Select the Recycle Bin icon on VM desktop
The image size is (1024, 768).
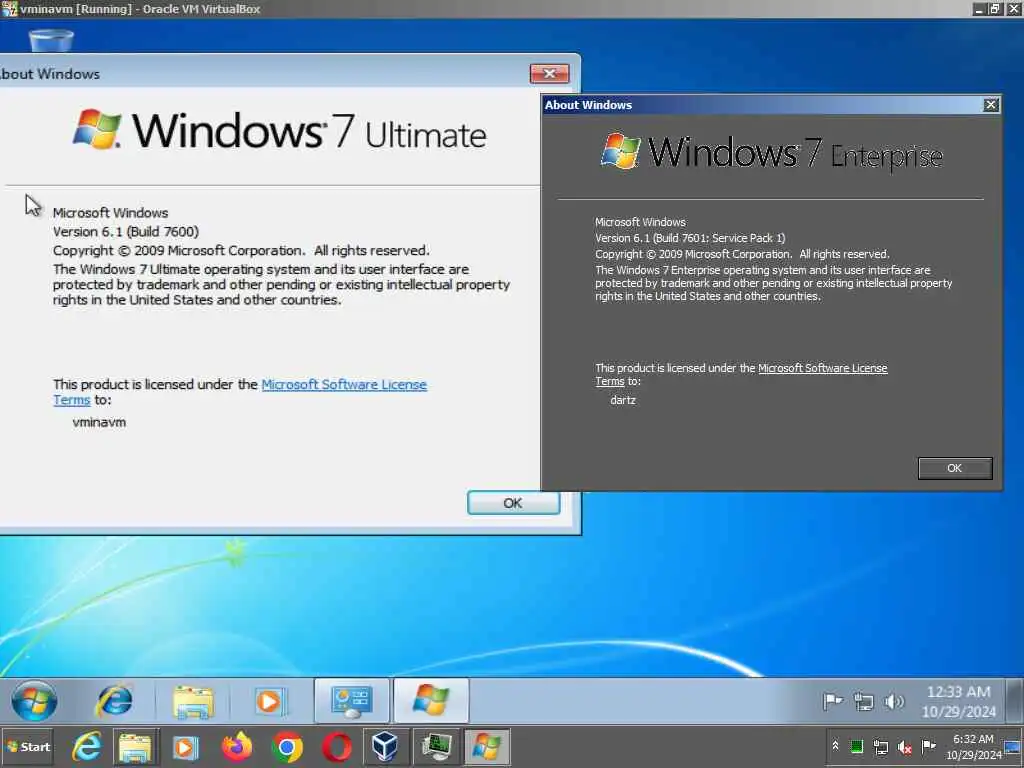point(51,38)
